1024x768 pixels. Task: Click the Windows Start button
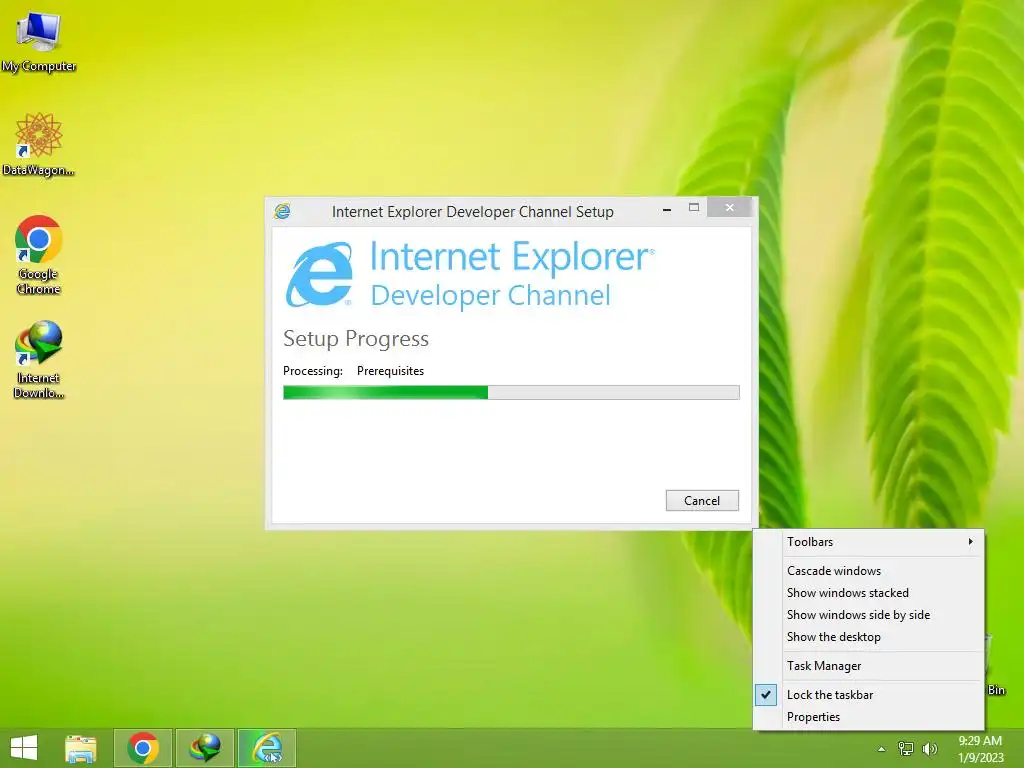[24, 748]
